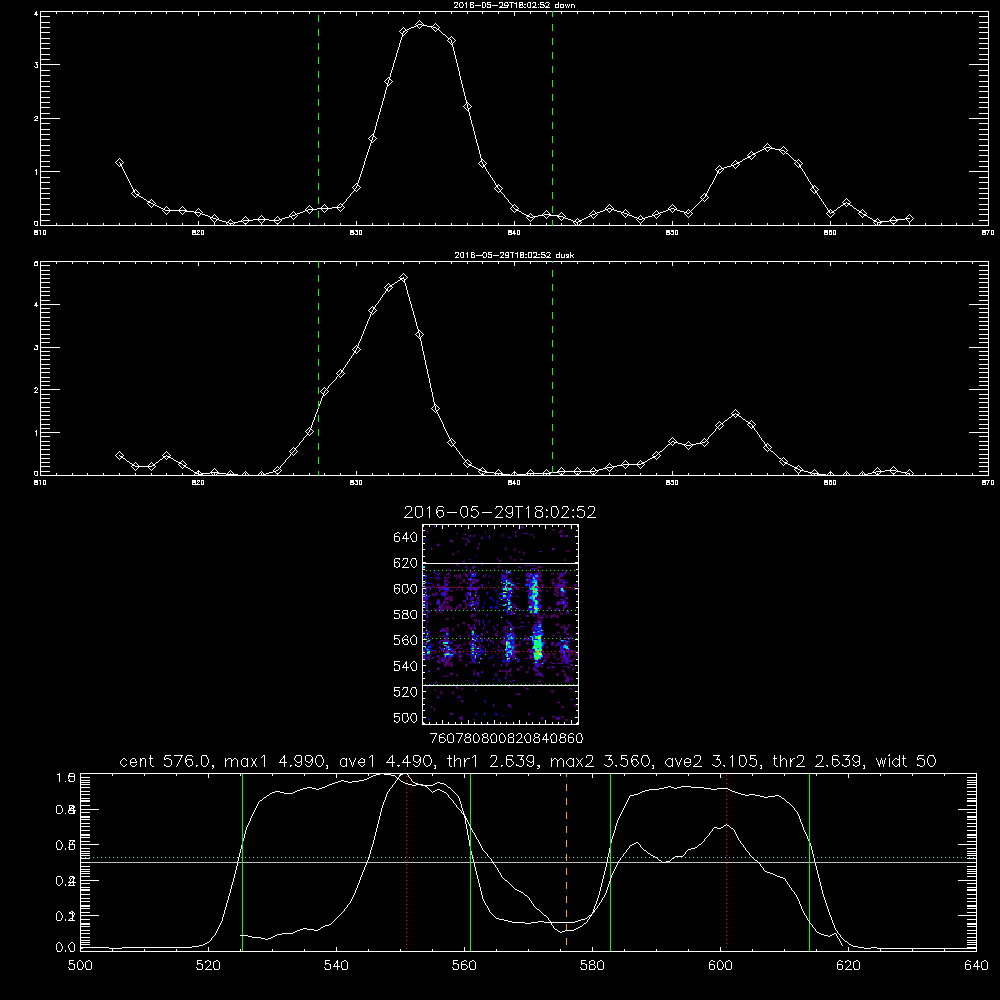Click y-axis label '520' beside spectrogram image
The height and width of the screenshot is (1000, 1000).
pos(406,692)
